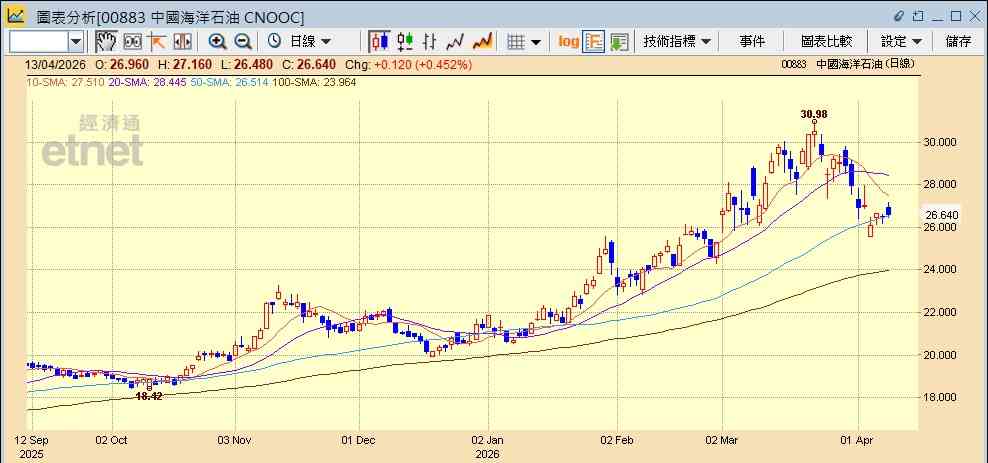The height and width of the screenshot is (463, 988).
Task: Open the 設定 settings dropdown
Action: [901, 42]
